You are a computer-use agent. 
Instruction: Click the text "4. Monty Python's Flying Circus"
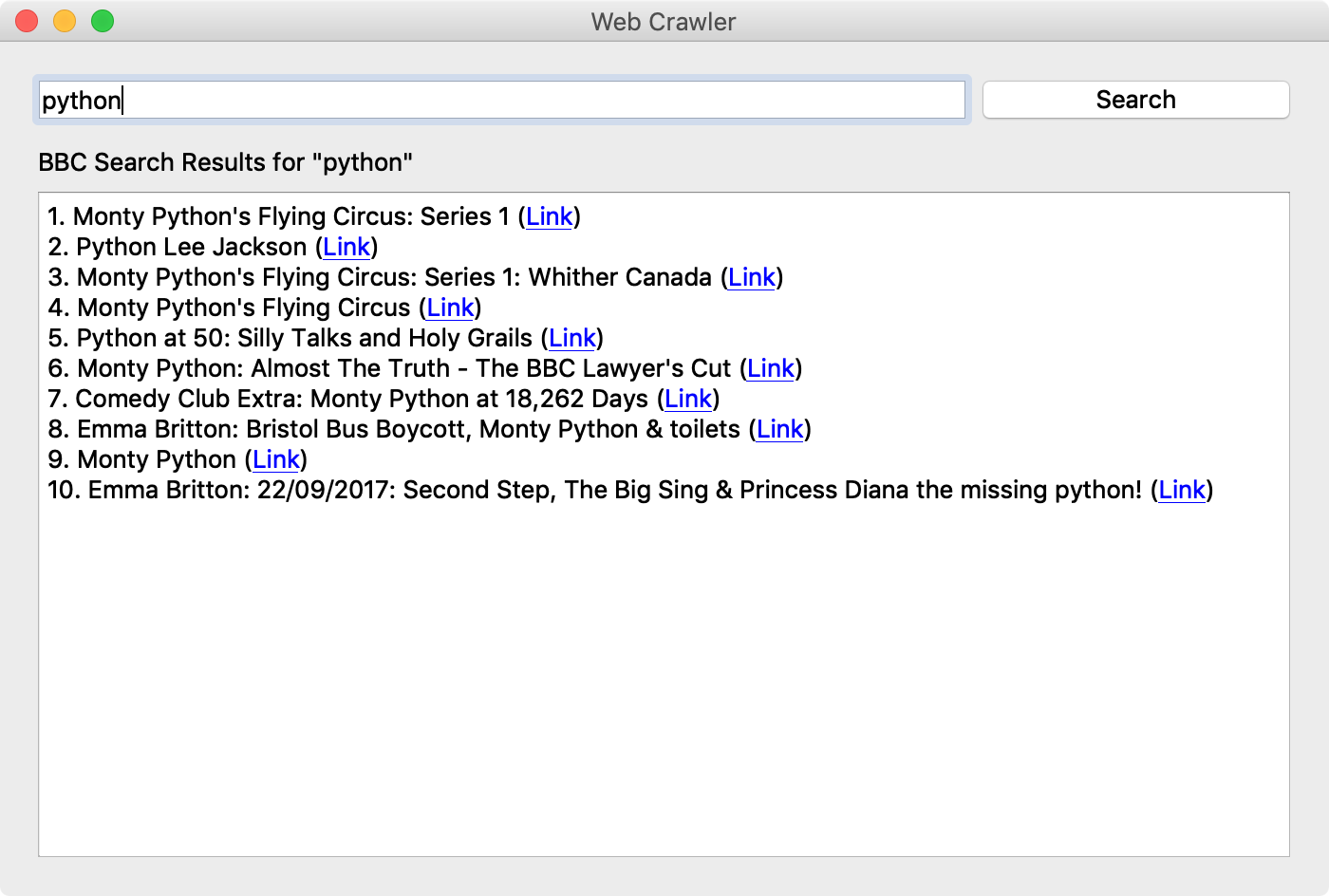(229, 308)
